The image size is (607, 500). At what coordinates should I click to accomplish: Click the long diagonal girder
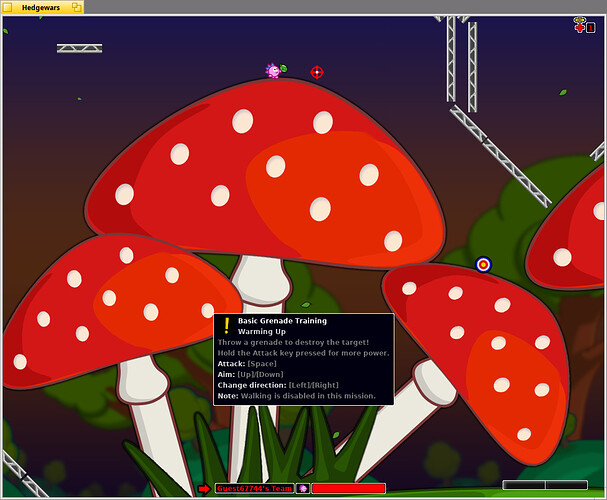[x=500, y=156]
